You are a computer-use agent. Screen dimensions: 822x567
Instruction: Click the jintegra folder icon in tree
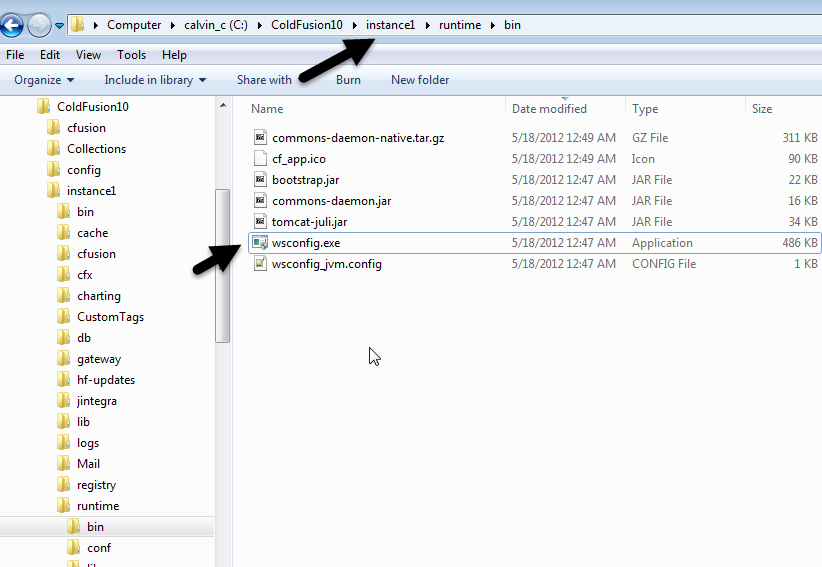63,400
